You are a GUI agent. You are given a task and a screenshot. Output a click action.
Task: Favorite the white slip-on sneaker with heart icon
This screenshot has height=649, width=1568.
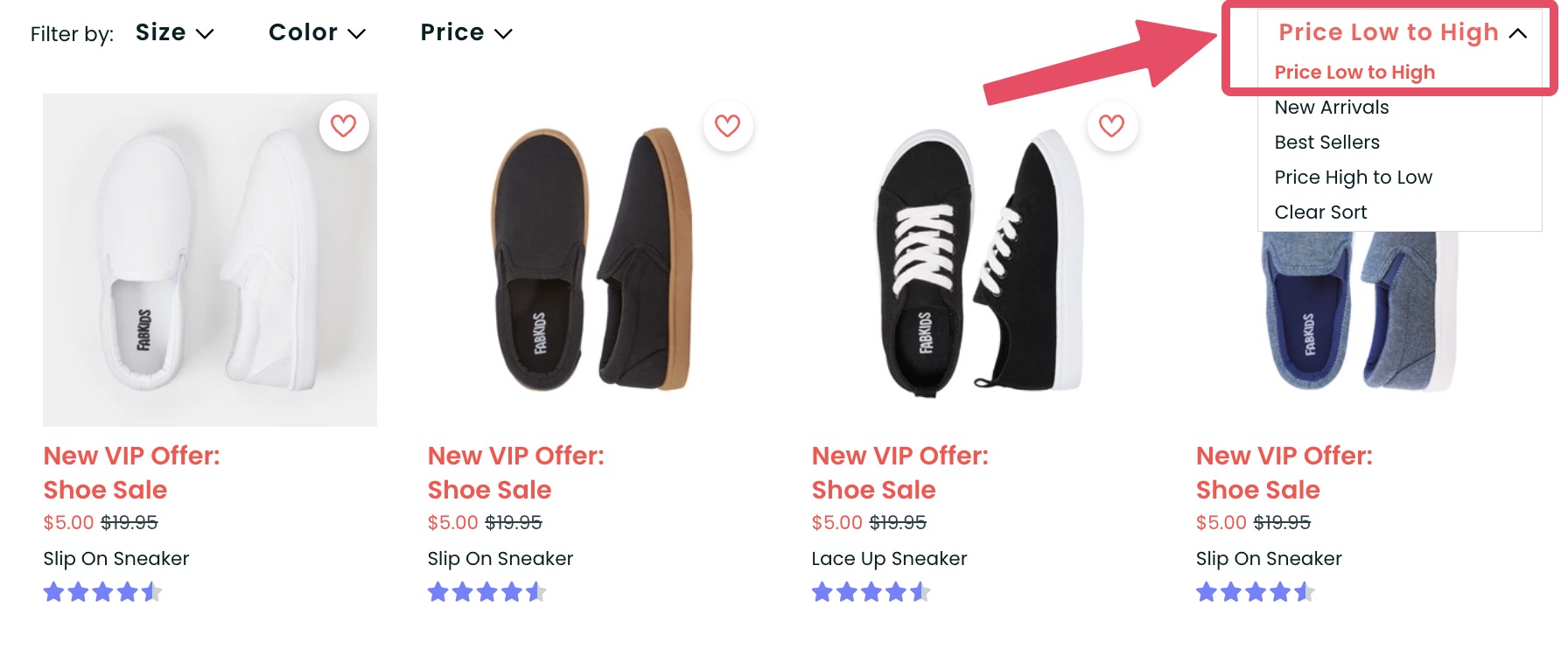[344, 126]
